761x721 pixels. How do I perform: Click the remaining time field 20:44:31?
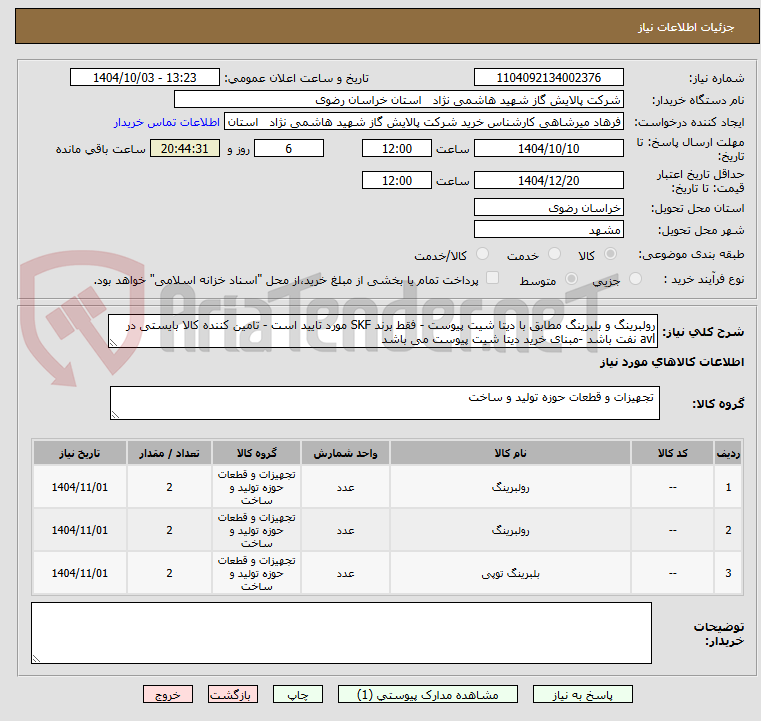click(x=184, y=148)
